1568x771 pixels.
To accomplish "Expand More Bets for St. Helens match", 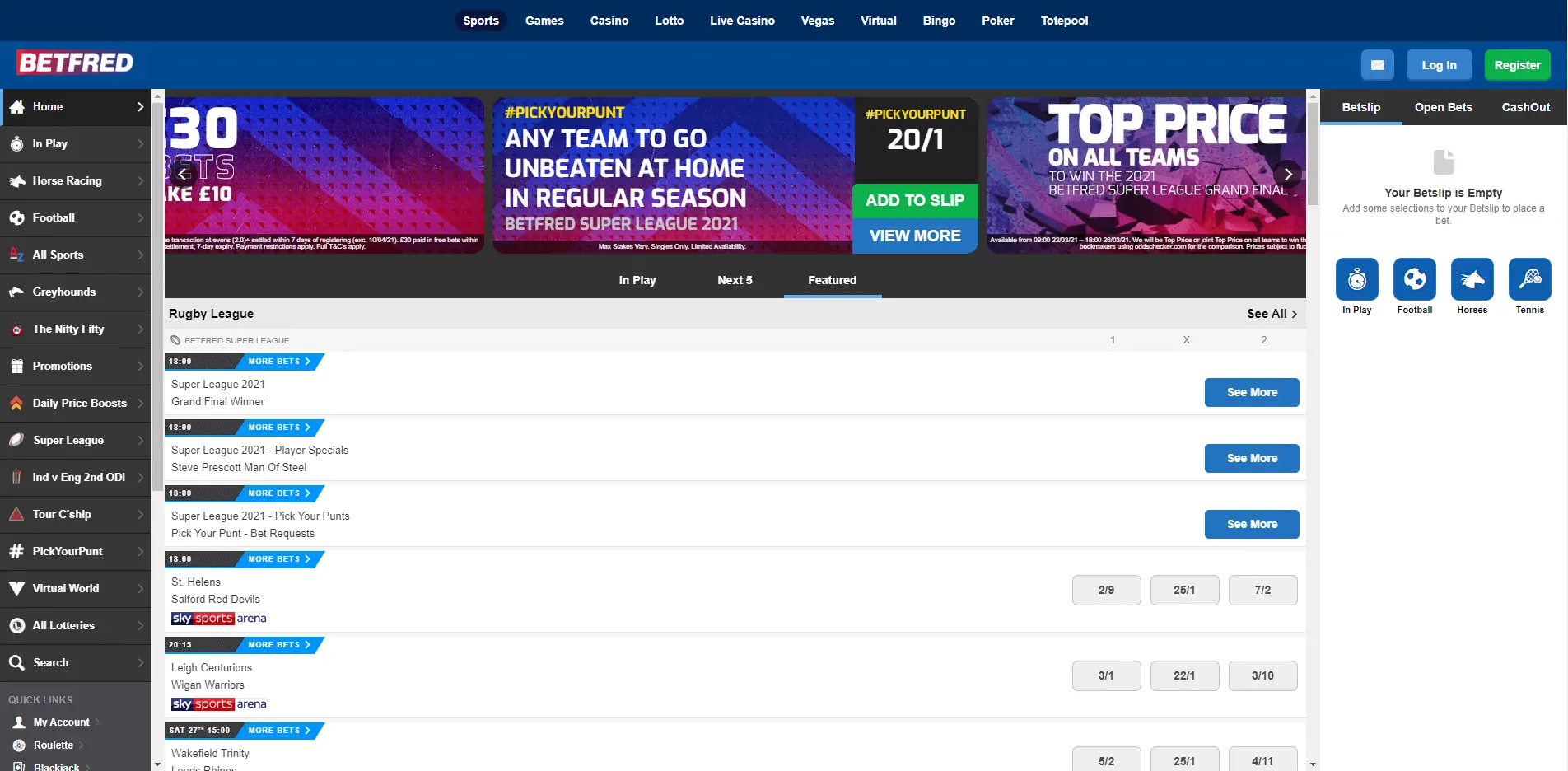I will click(x=278, y=559).
